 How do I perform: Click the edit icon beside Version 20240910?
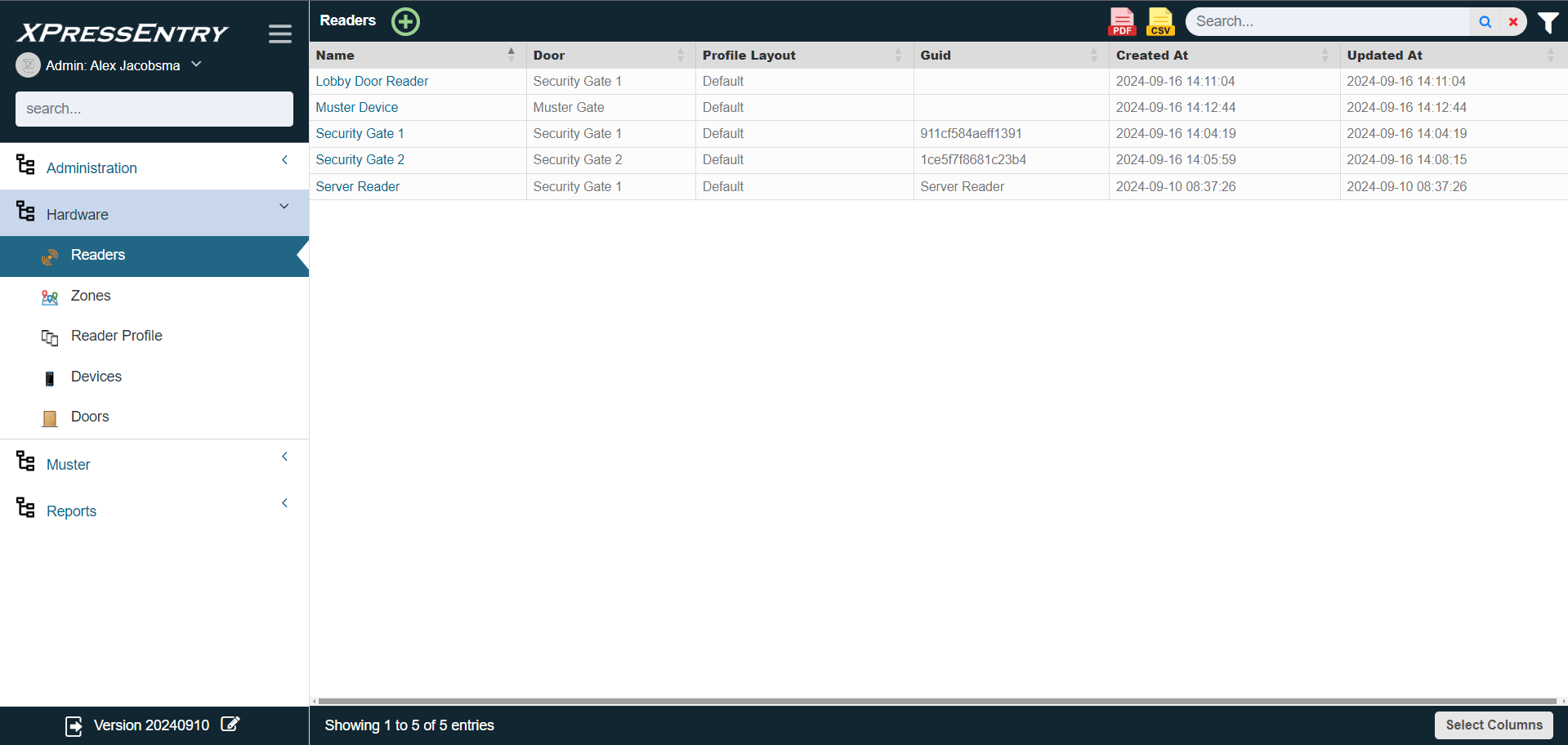coord(230,725)
